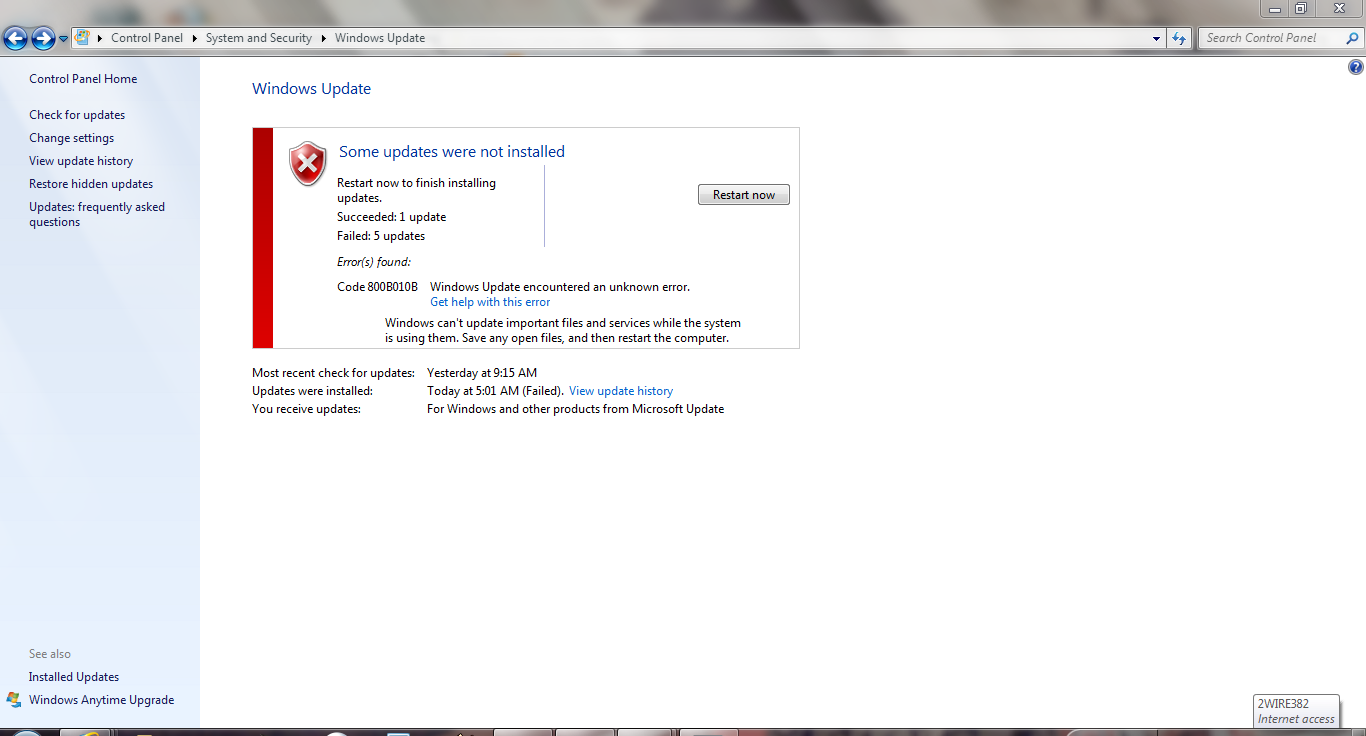This screenshot has height=736, width=1366.
Task: Click the 'Yesterday at 9:15 AM' value
Action: point(482,373)
